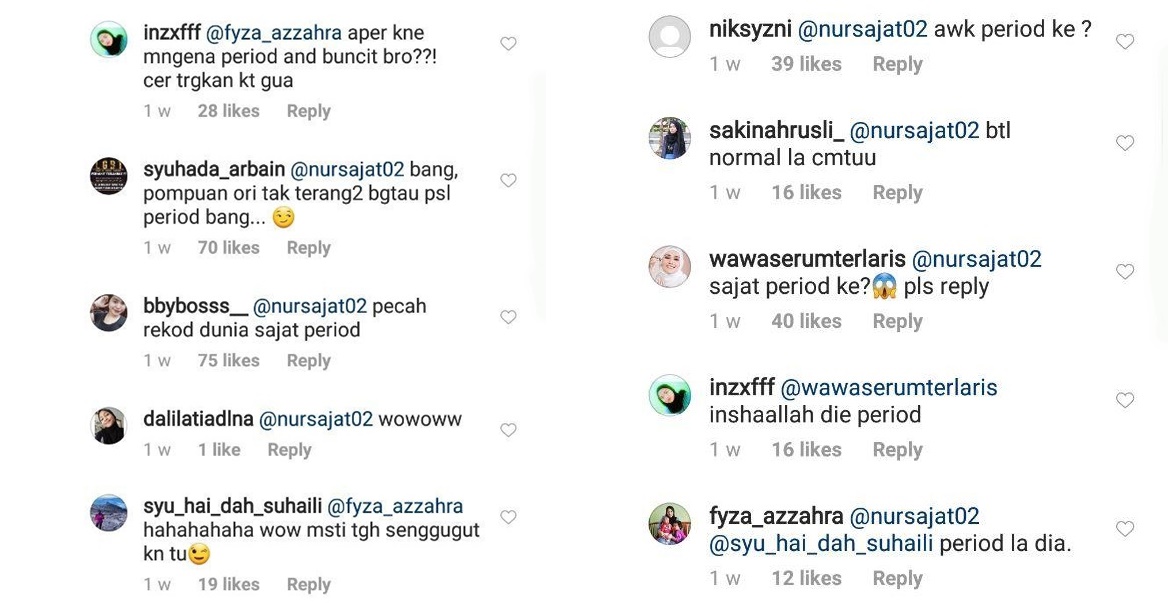The image size is (1168, 606).
Task: Open the @fyza_azzahra mention in inzxfff comment
Action: [x=274, y=34]
